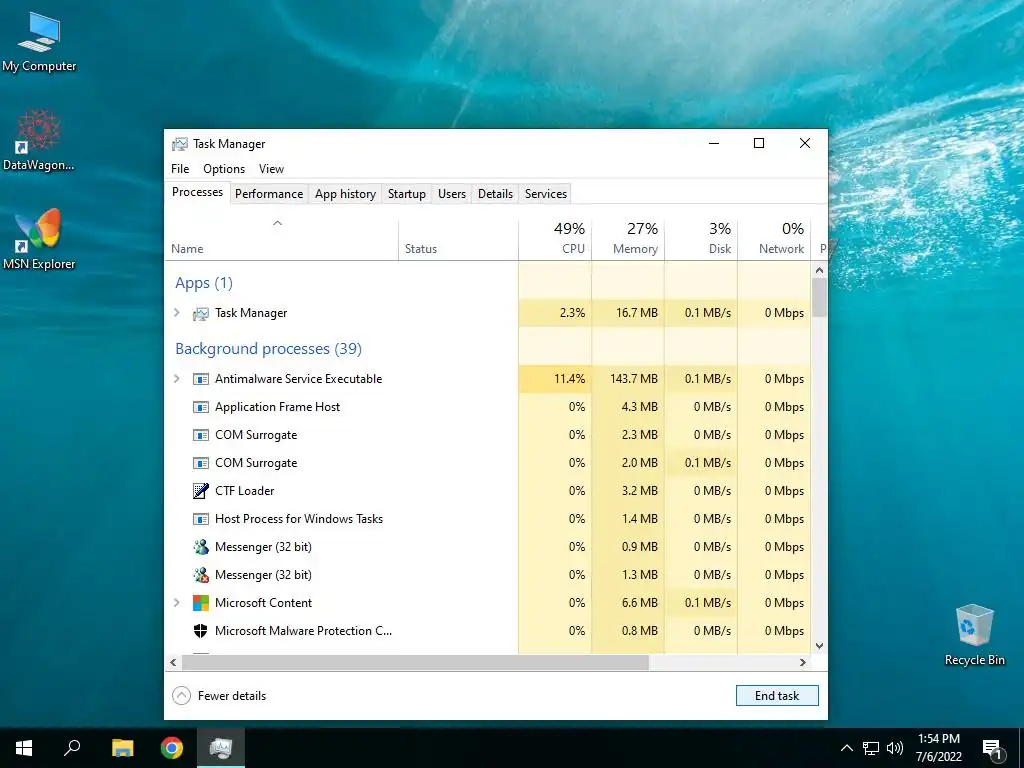Switch to the App history tab
The image size is (1024, 768).
pyautogui.click(x=345, y=194)
